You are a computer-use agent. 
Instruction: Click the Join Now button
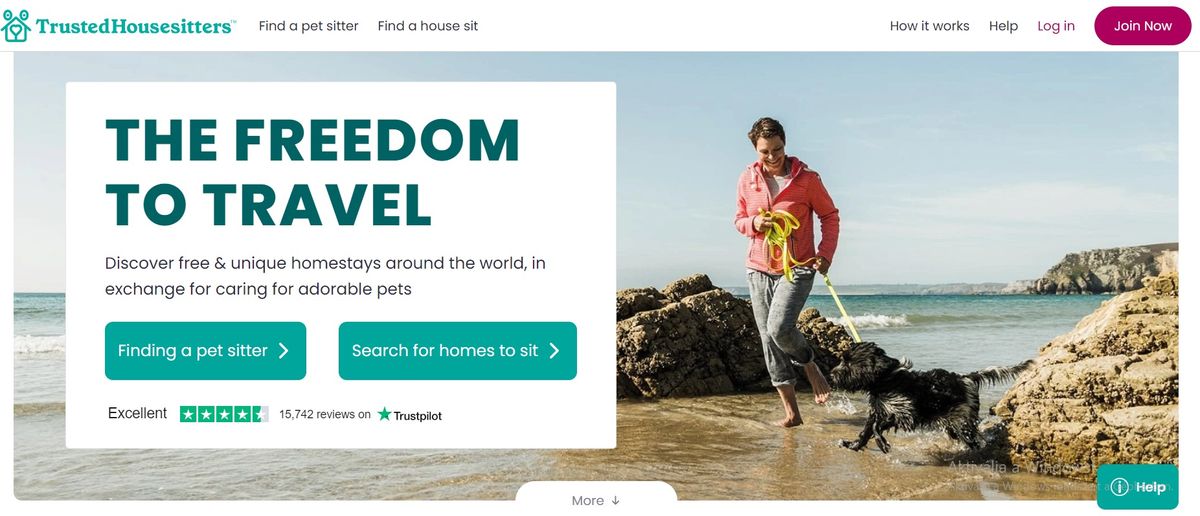[x=1143, y=26]
